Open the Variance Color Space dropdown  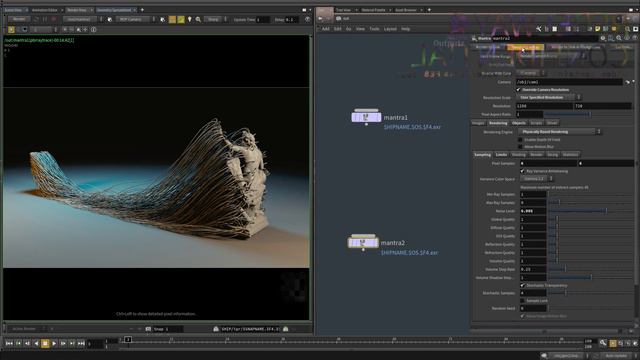(x=537, y=179)
